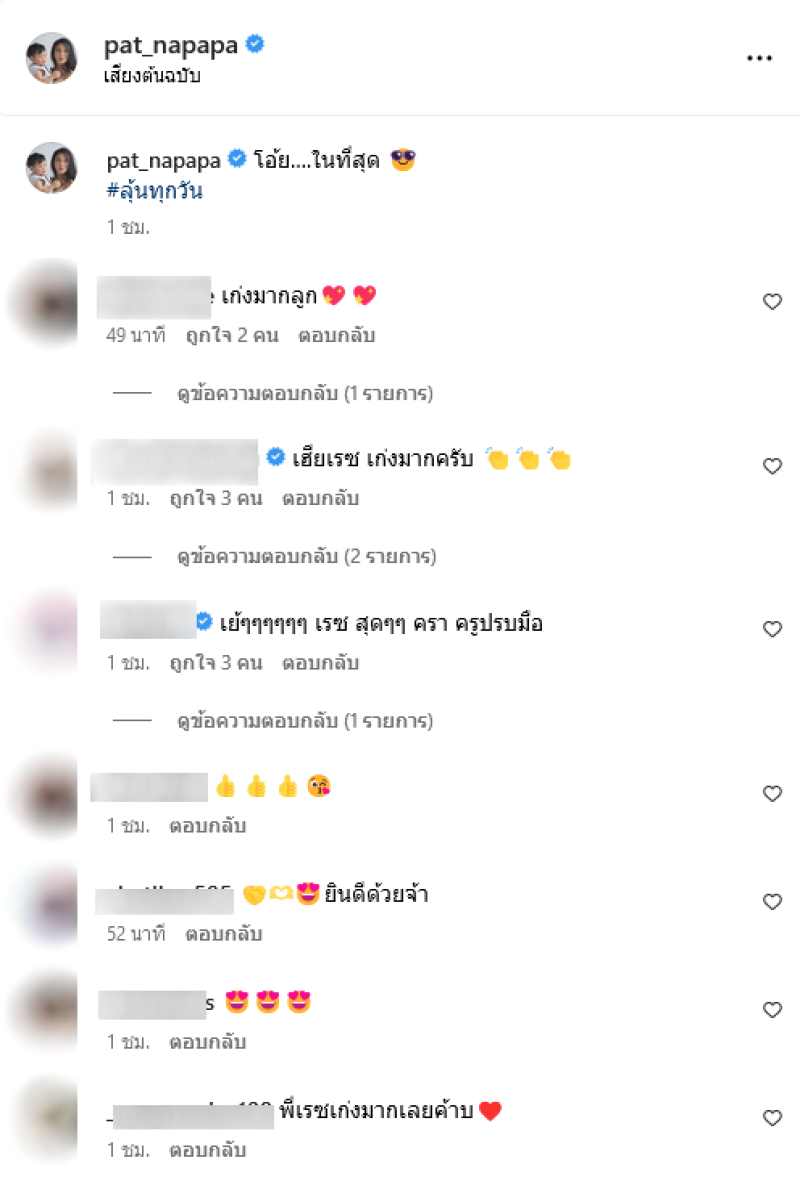Expand the reply under ครูปรบมือ comment
This screenshot has width=800, height=1181.
tap(305, 721)
